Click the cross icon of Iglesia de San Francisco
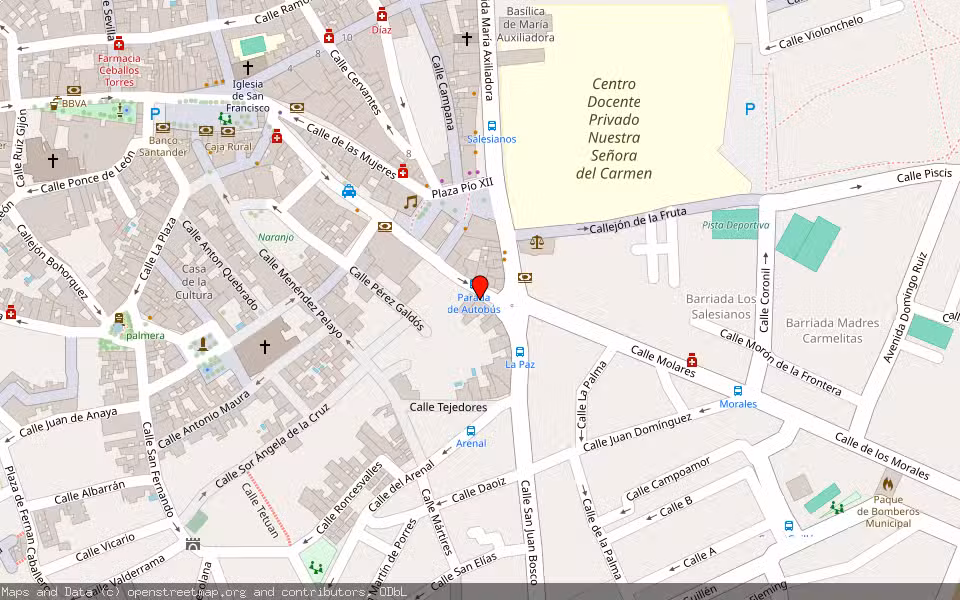Screen dimensions: 960x600 click(247, 68)
